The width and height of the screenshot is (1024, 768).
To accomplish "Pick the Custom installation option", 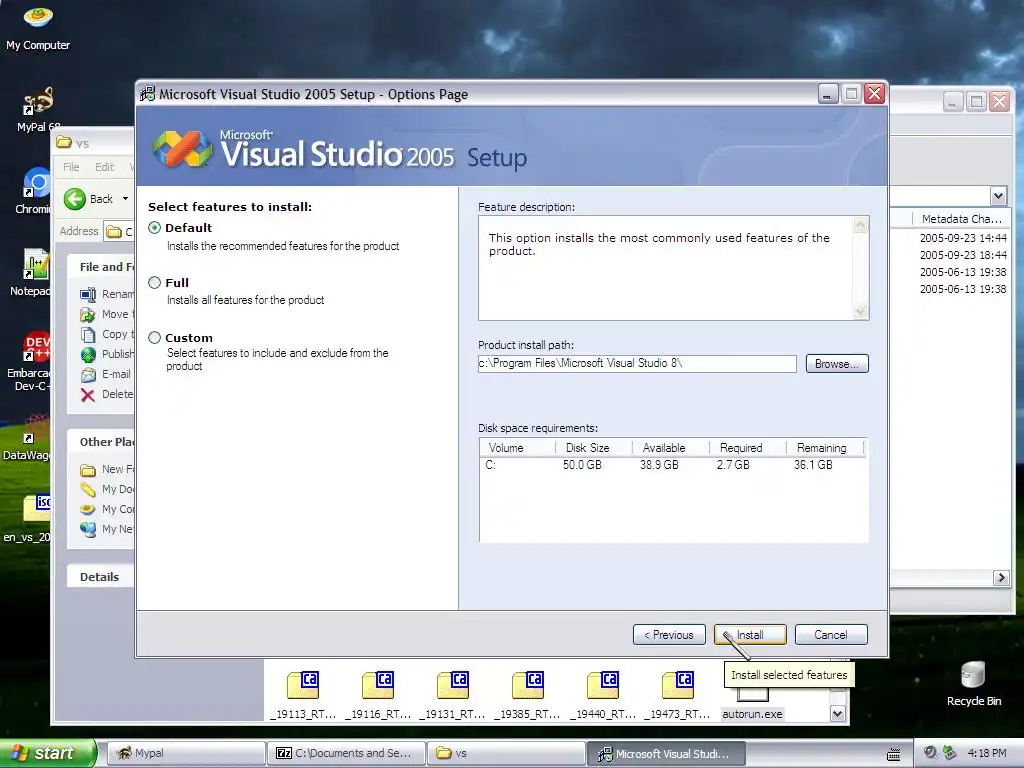I will tap(155, 338).
